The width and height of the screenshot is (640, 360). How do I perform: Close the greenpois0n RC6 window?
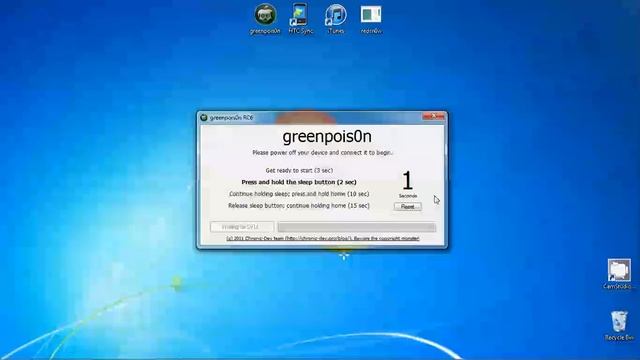433,117
